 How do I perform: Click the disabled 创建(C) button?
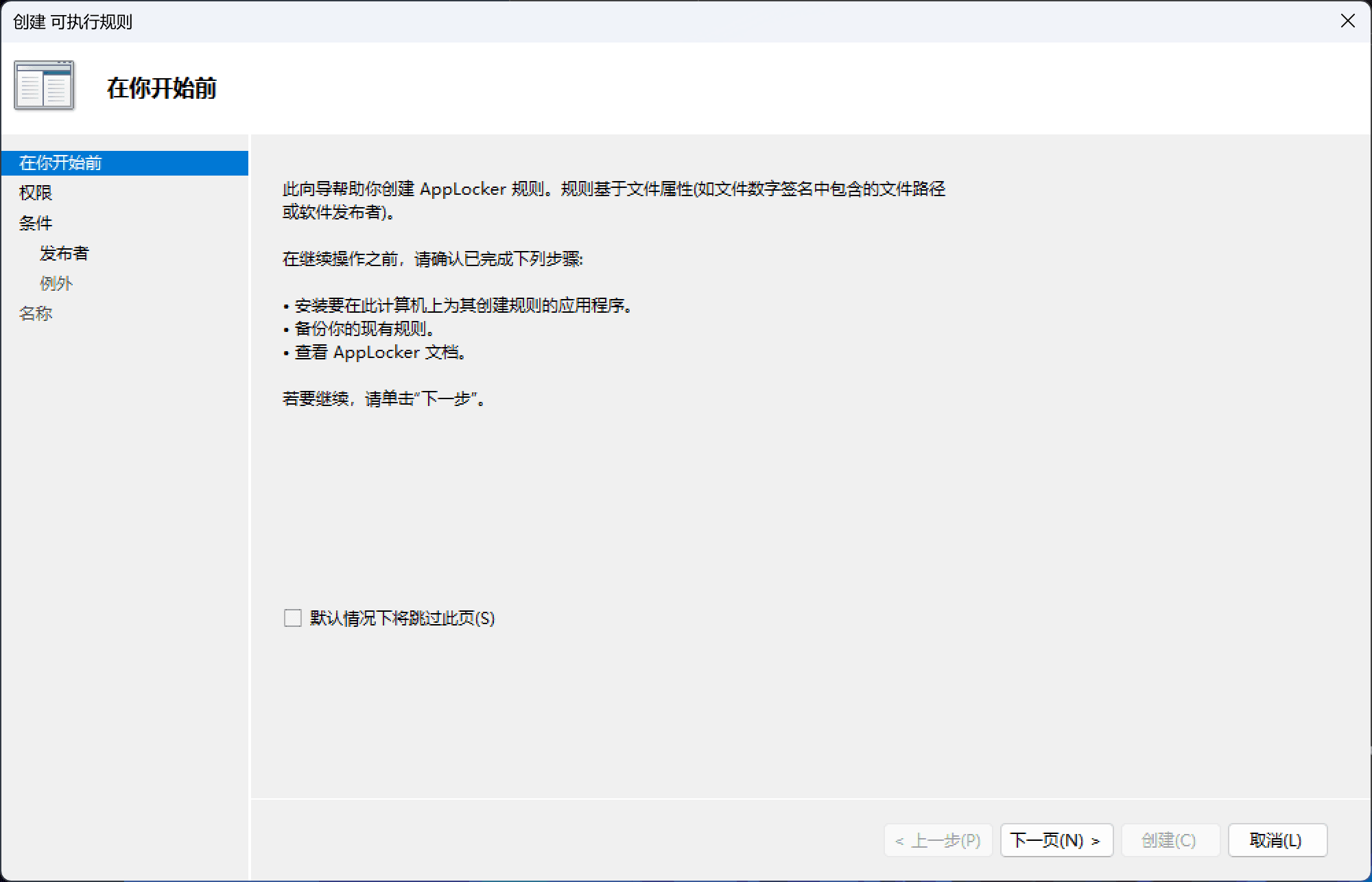click(x=1170, y=840)
